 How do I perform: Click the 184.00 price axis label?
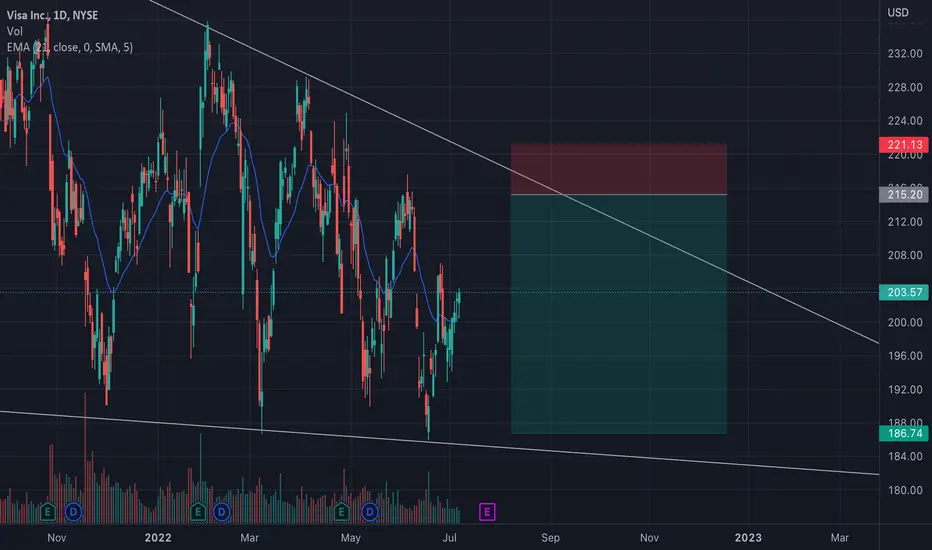click(905, 457)
